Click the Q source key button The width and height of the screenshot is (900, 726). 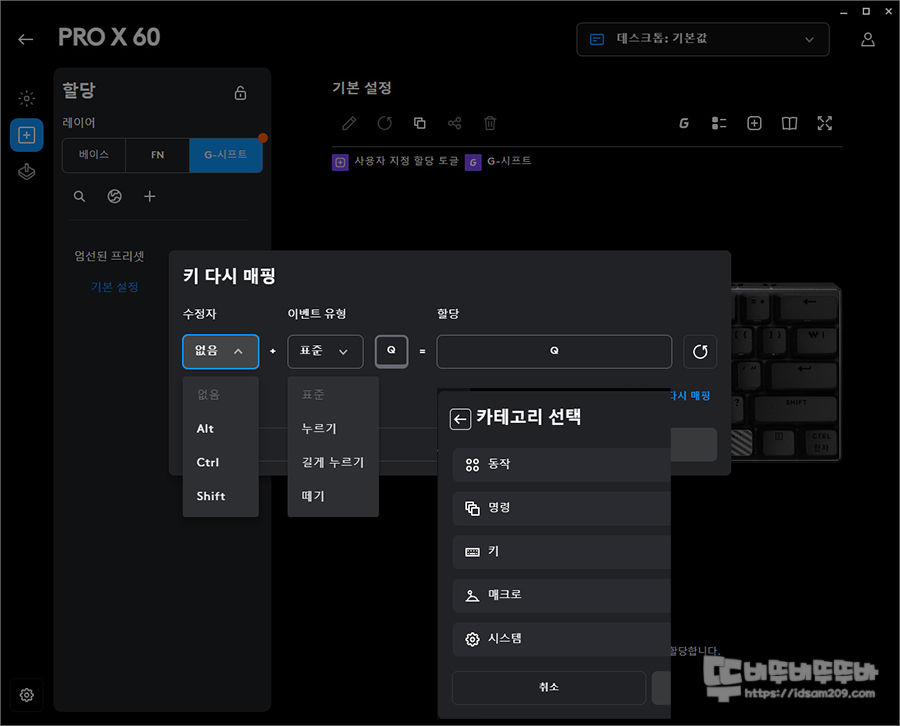click(391, 351)
